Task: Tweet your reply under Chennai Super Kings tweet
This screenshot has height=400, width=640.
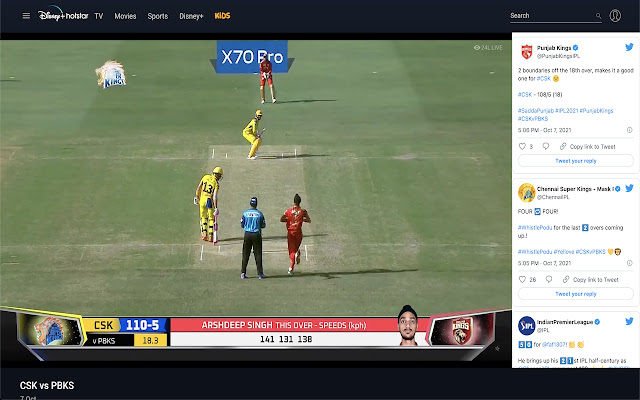Action: (576, 294)
